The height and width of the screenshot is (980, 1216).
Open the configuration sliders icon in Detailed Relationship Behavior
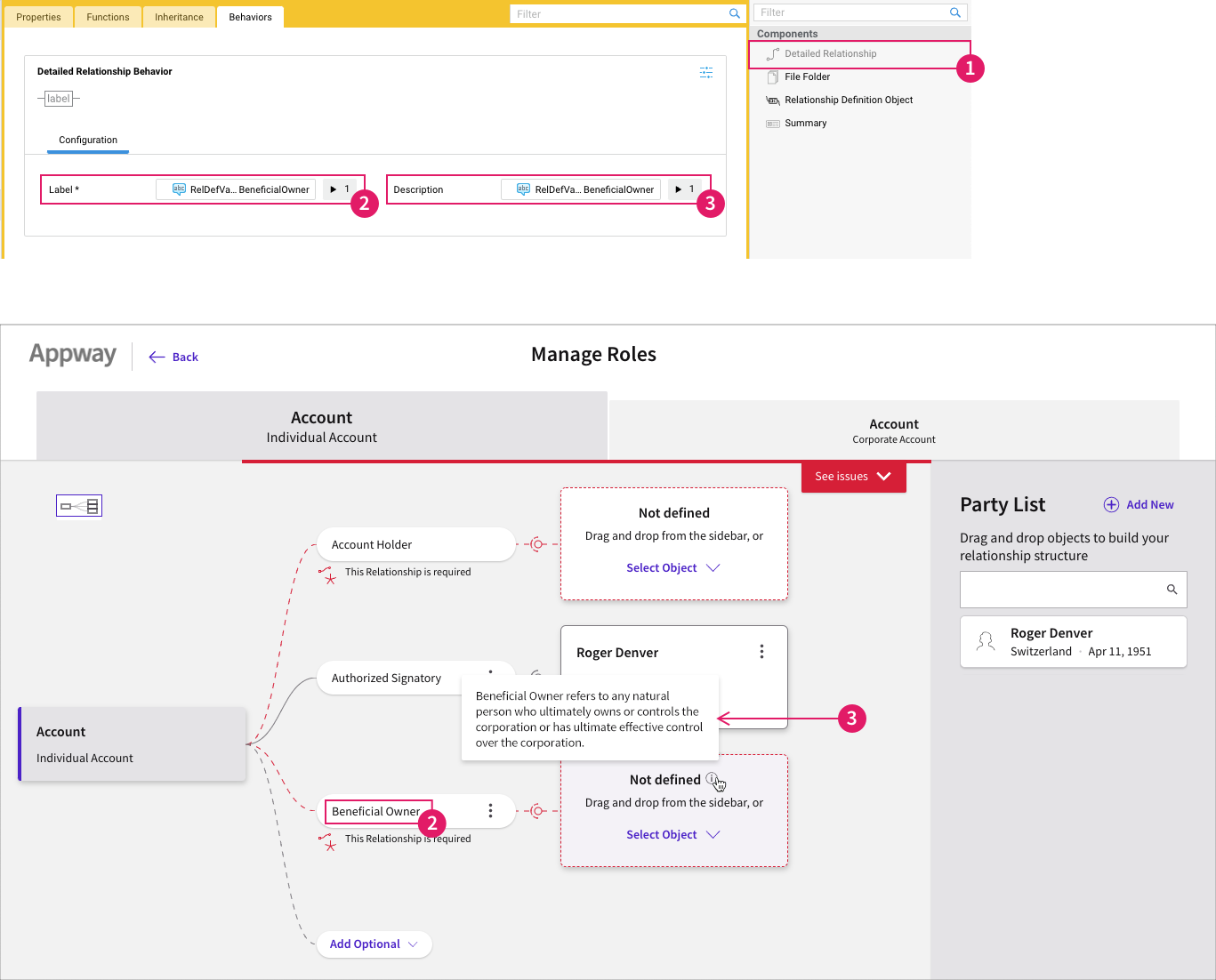[706, 72]
